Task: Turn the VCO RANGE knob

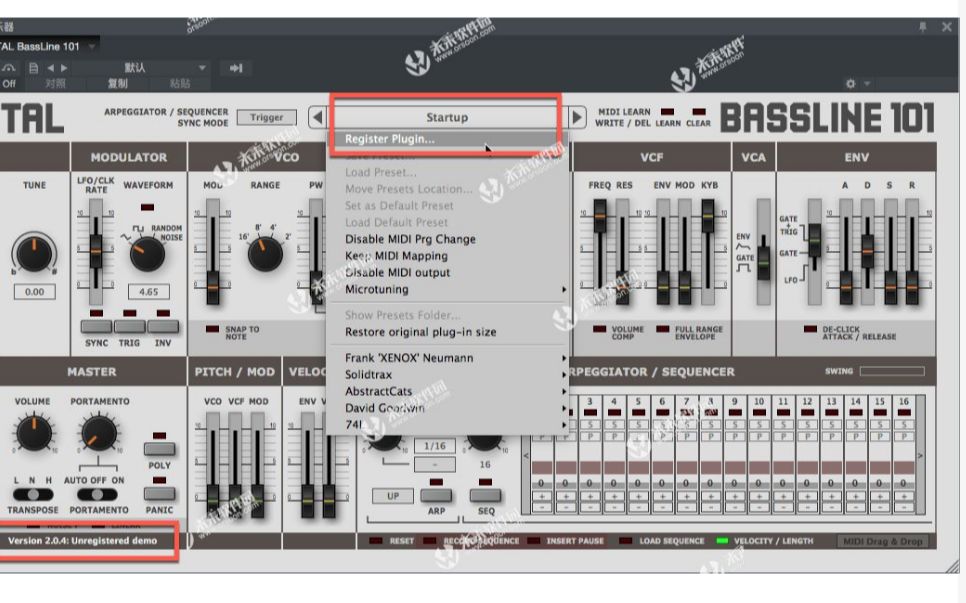Action: pos(265,254)
